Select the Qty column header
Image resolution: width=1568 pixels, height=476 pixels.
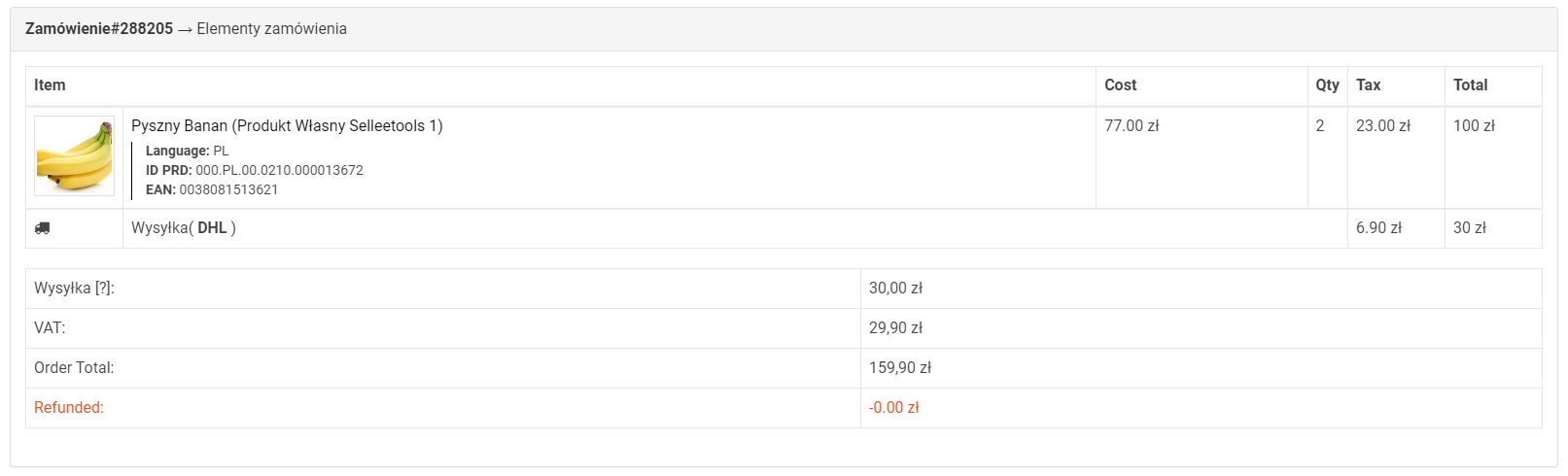[x=1327, y=85]
